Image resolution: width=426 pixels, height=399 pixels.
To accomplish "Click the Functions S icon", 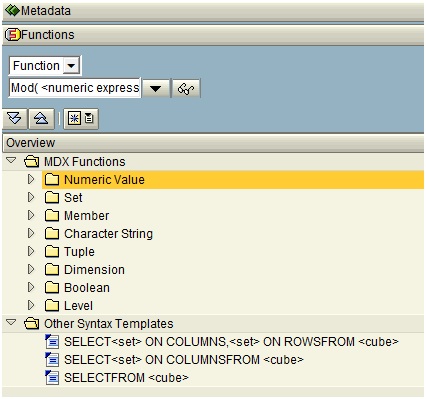I will tap(13, 34).
